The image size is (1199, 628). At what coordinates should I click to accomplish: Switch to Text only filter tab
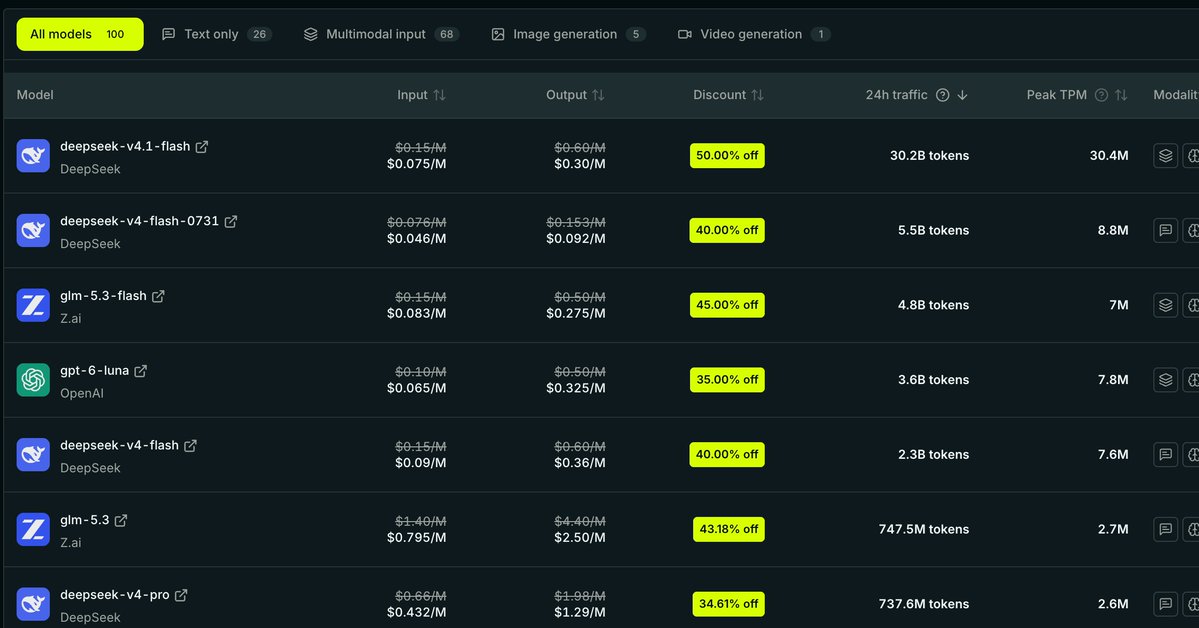[x=216, y=34]
